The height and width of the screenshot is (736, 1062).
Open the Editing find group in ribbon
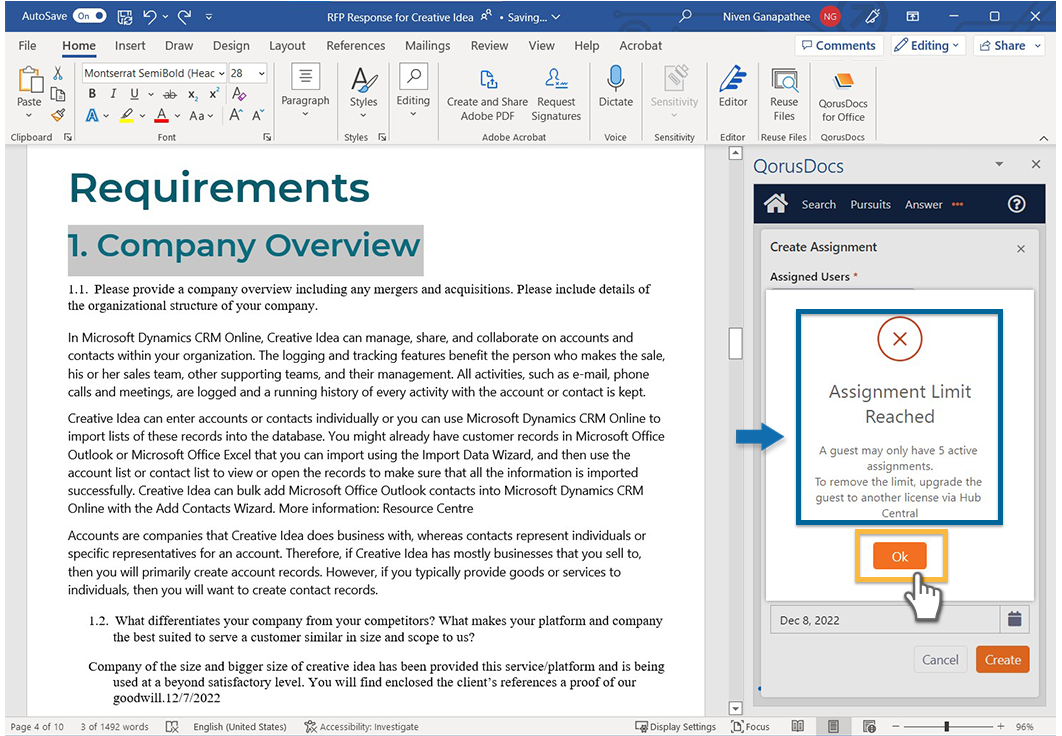(413, 91)
